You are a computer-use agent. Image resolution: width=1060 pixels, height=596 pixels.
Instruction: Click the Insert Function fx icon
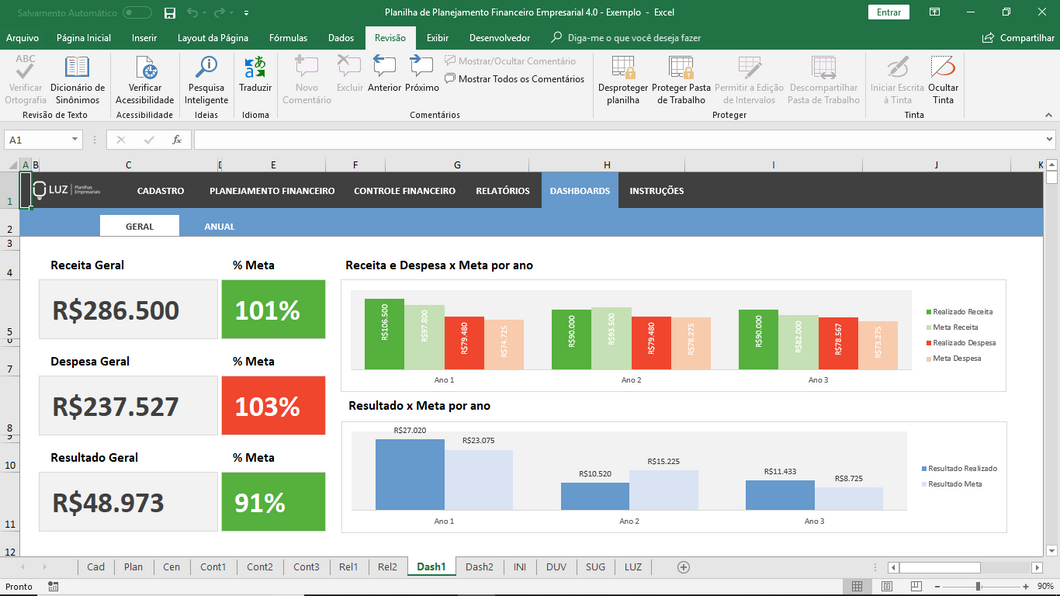pos(176,139)
